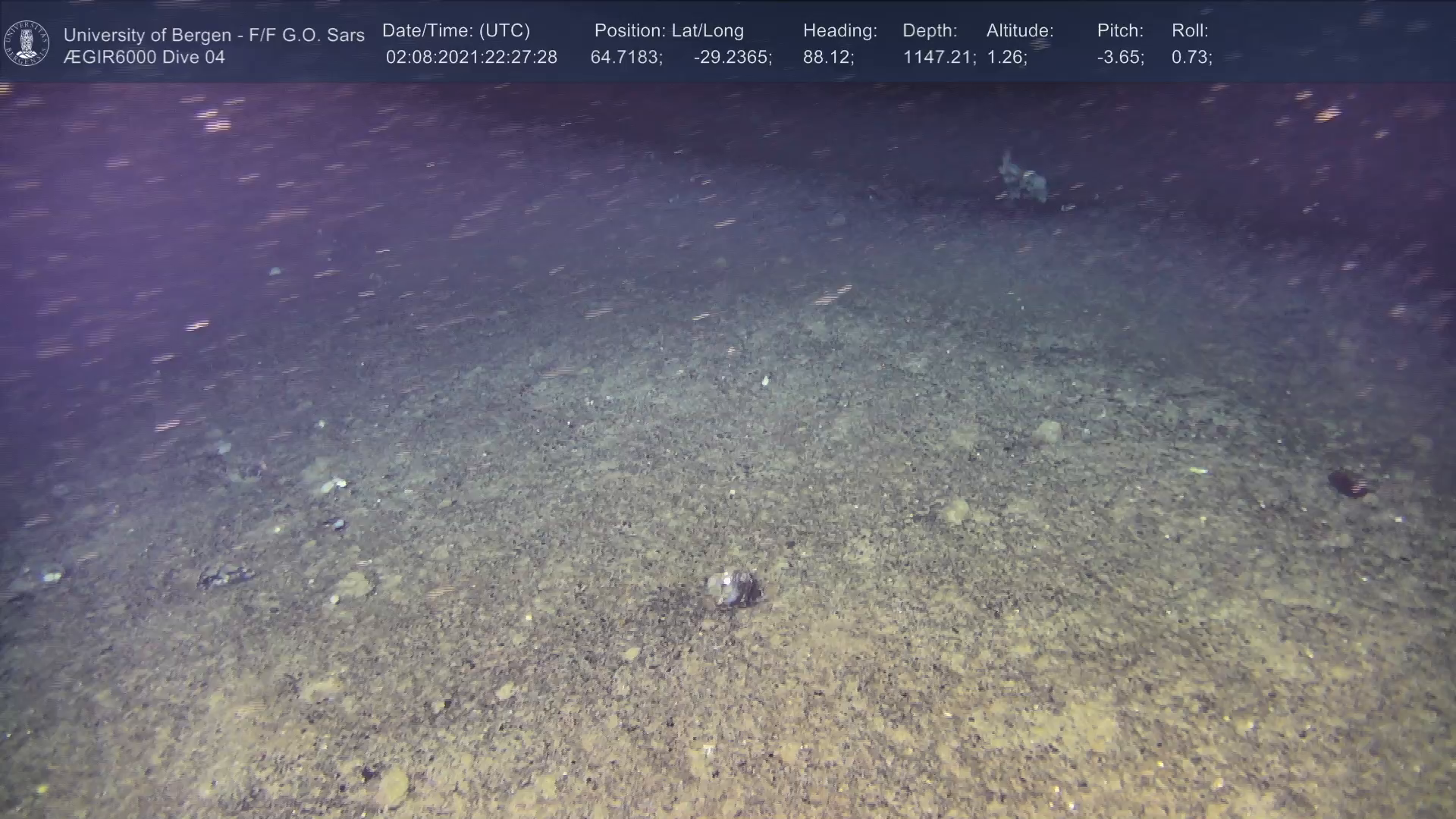Viewport: 1456px width, 819px height.
Task: Click the 'Heading:' header label
Action: (x=839, y=31)
